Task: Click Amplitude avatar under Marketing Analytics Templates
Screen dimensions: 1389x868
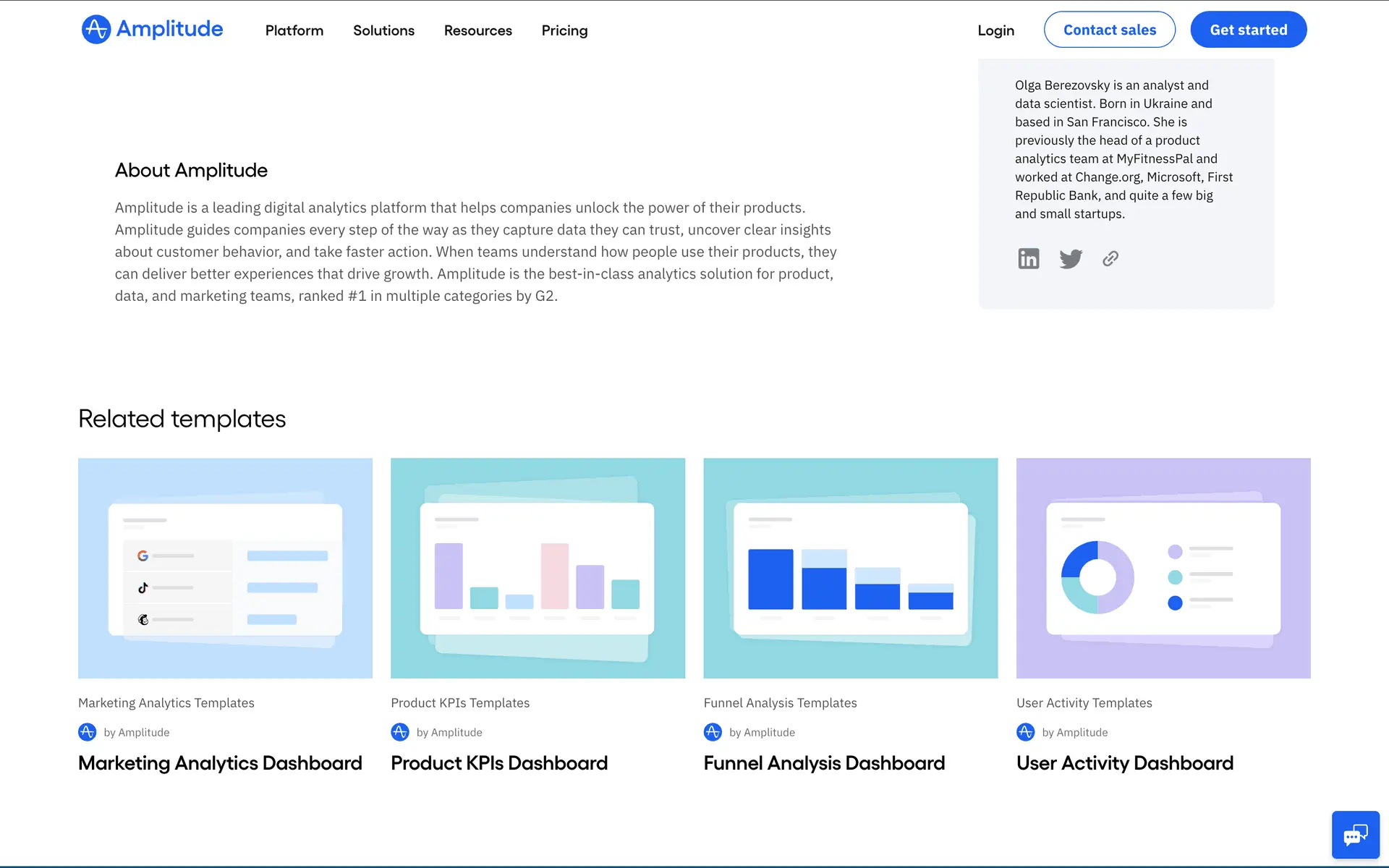Action: point(87,732)
